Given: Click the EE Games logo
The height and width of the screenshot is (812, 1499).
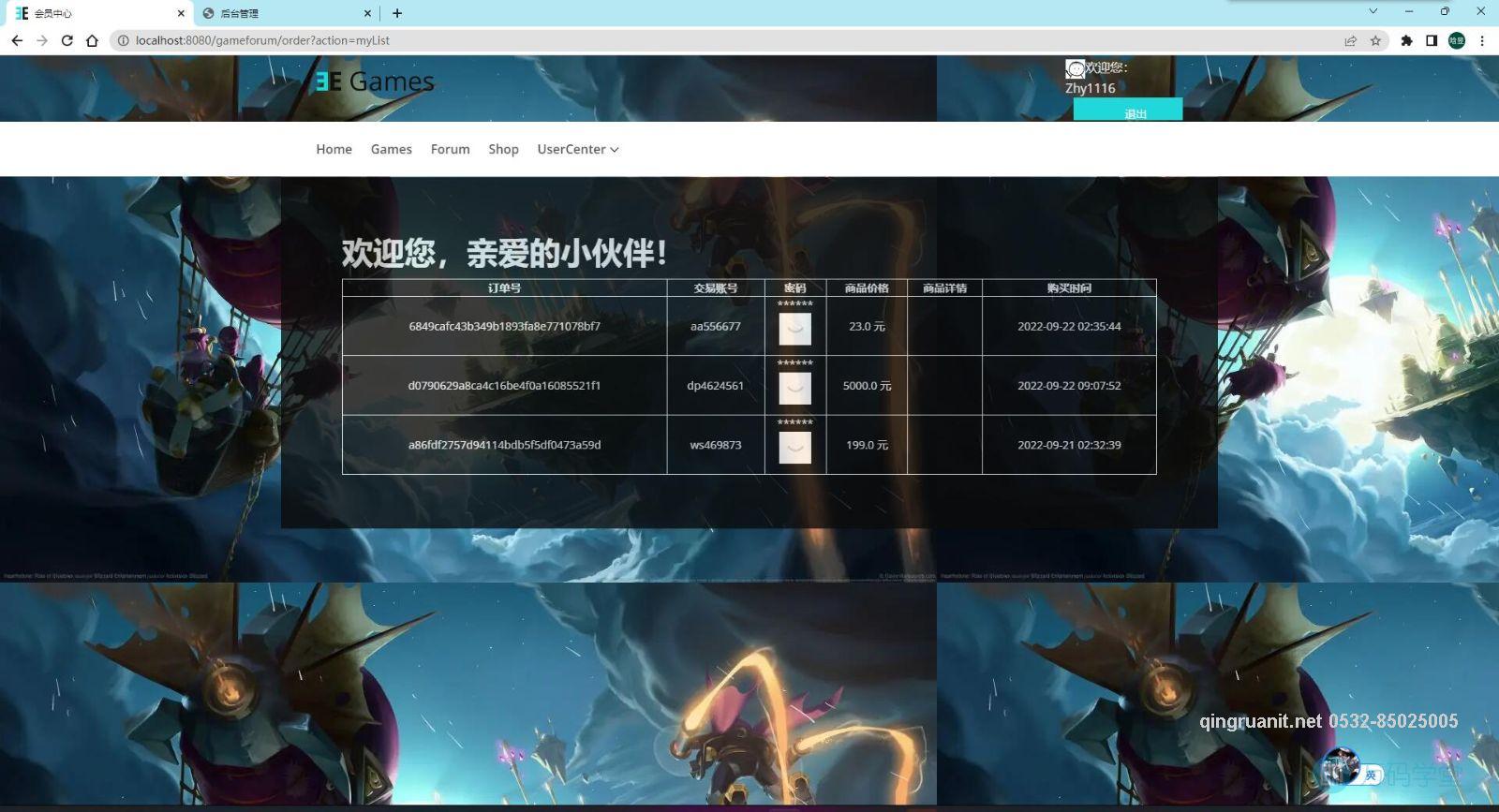Looking at the screenshot, I should pos(375,81).
